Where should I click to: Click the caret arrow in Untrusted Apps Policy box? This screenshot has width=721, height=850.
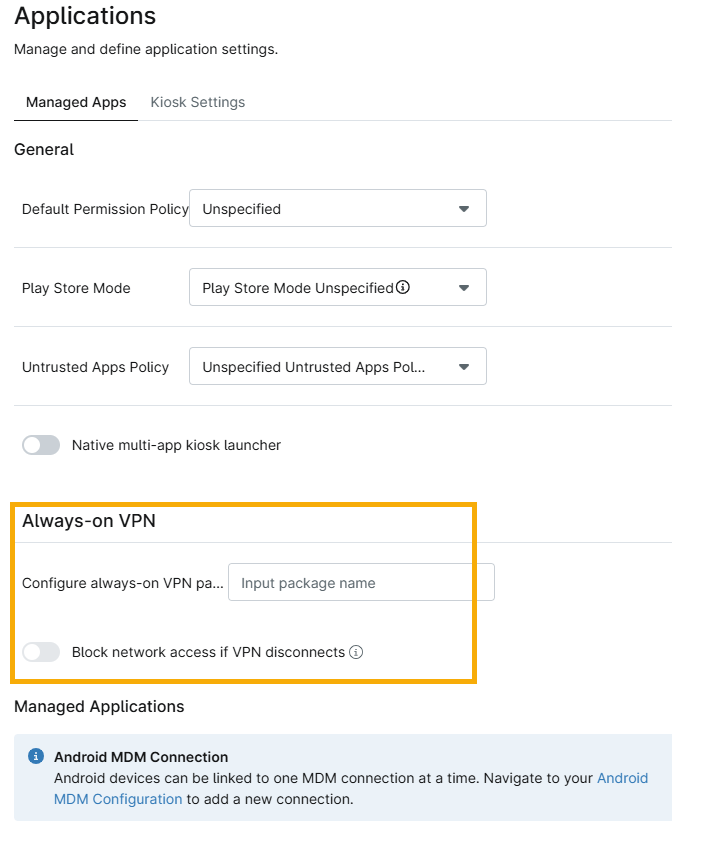click(463, 367)
